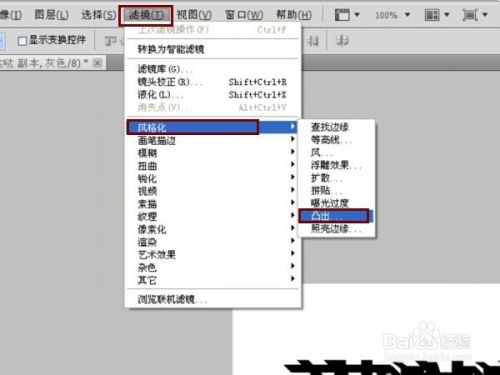This screenshot has height=375, width=500.
Task: Toggle 显示变换控件 checkbox
Action: [x=22, y=41]
